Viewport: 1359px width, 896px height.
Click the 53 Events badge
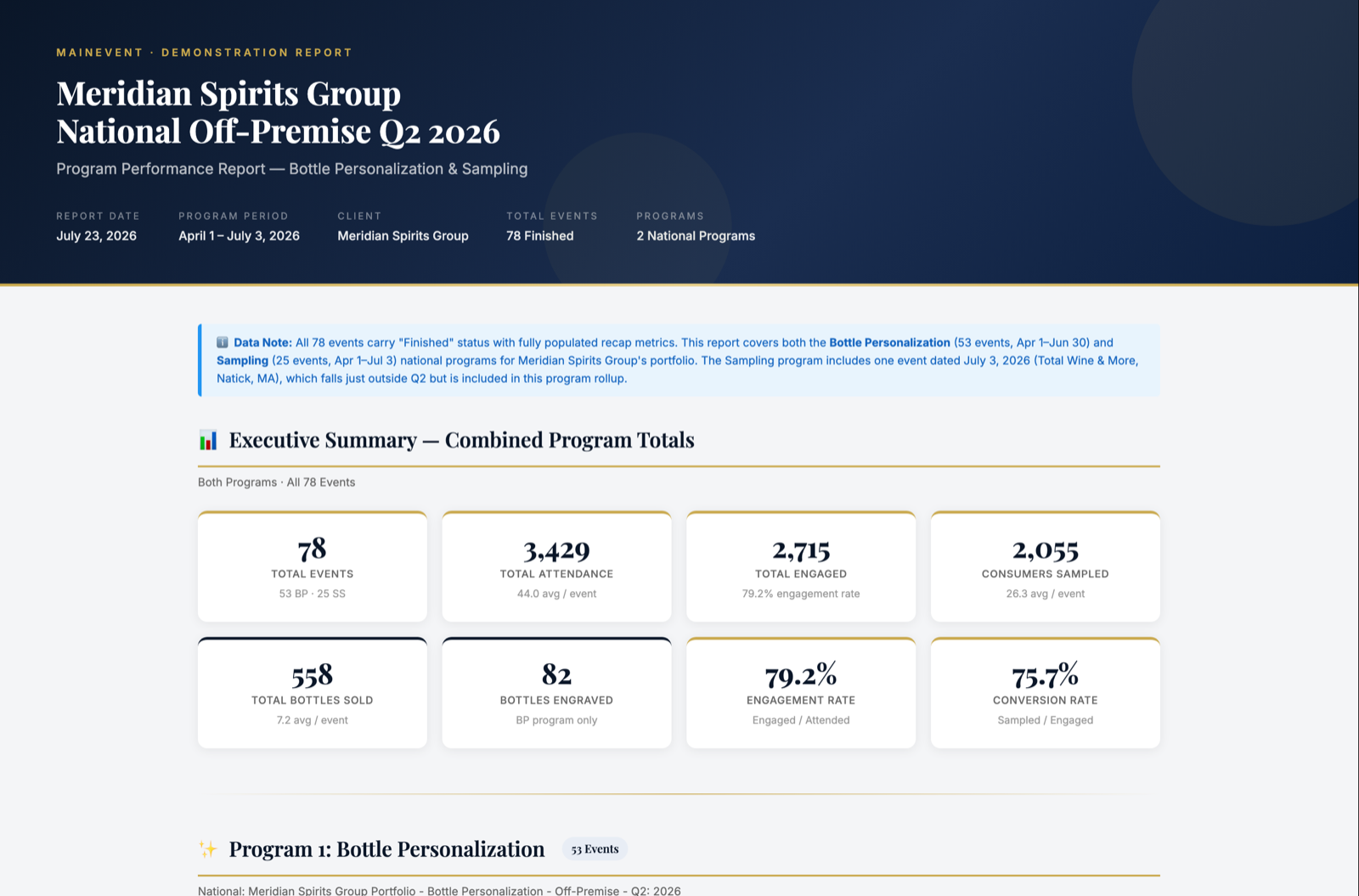pos(595,849)
